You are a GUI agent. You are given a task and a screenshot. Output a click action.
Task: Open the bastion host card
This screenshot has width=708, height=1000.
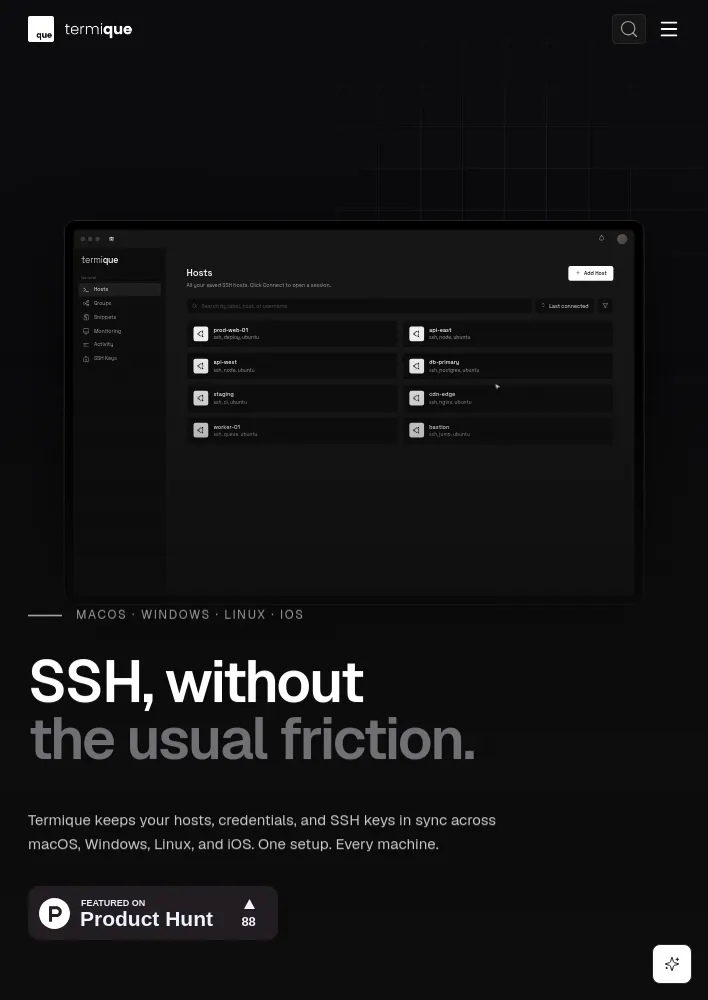click(x=508, y=430)
